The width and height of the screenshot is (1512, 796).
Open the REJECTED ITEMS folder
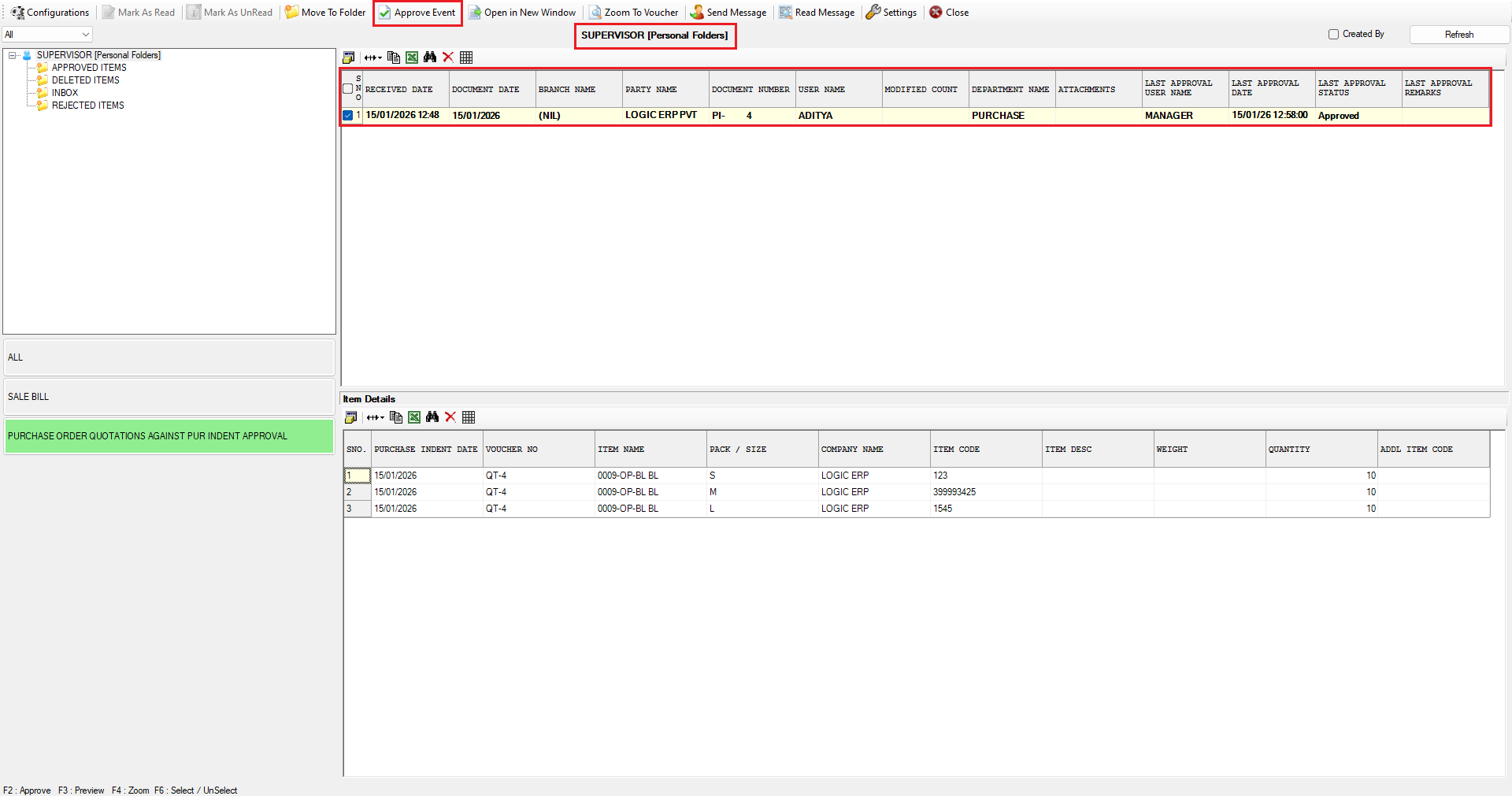87,106
